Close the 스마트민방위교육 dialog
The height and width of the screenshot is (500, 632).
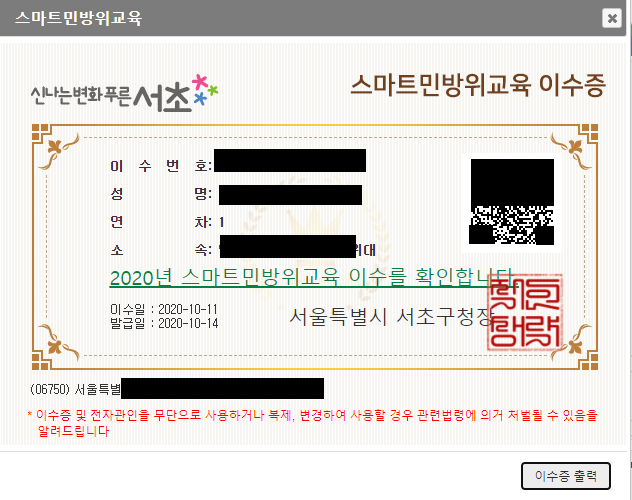click(611, 18)
